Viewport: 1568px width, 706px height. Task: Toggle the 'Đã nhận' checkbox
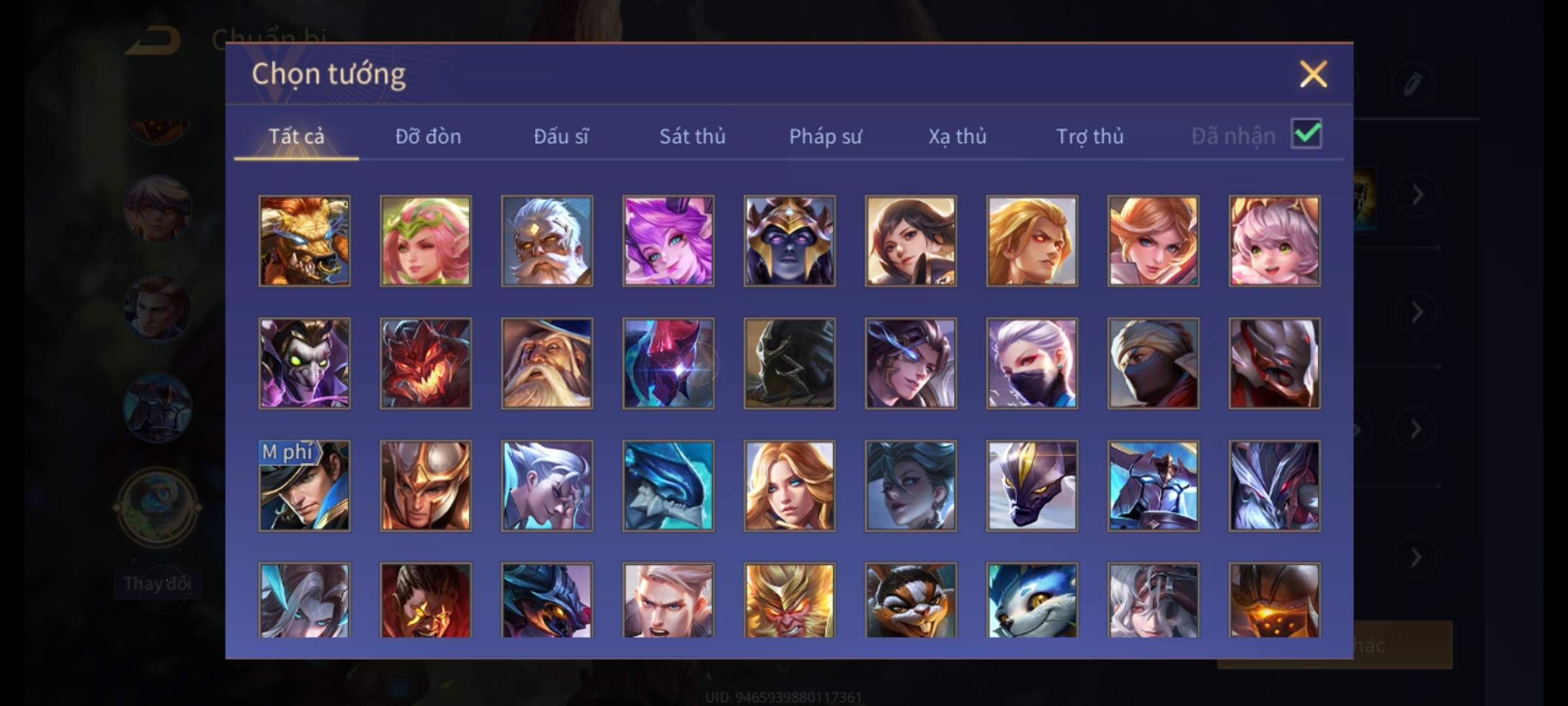[x=1307, y=134]
